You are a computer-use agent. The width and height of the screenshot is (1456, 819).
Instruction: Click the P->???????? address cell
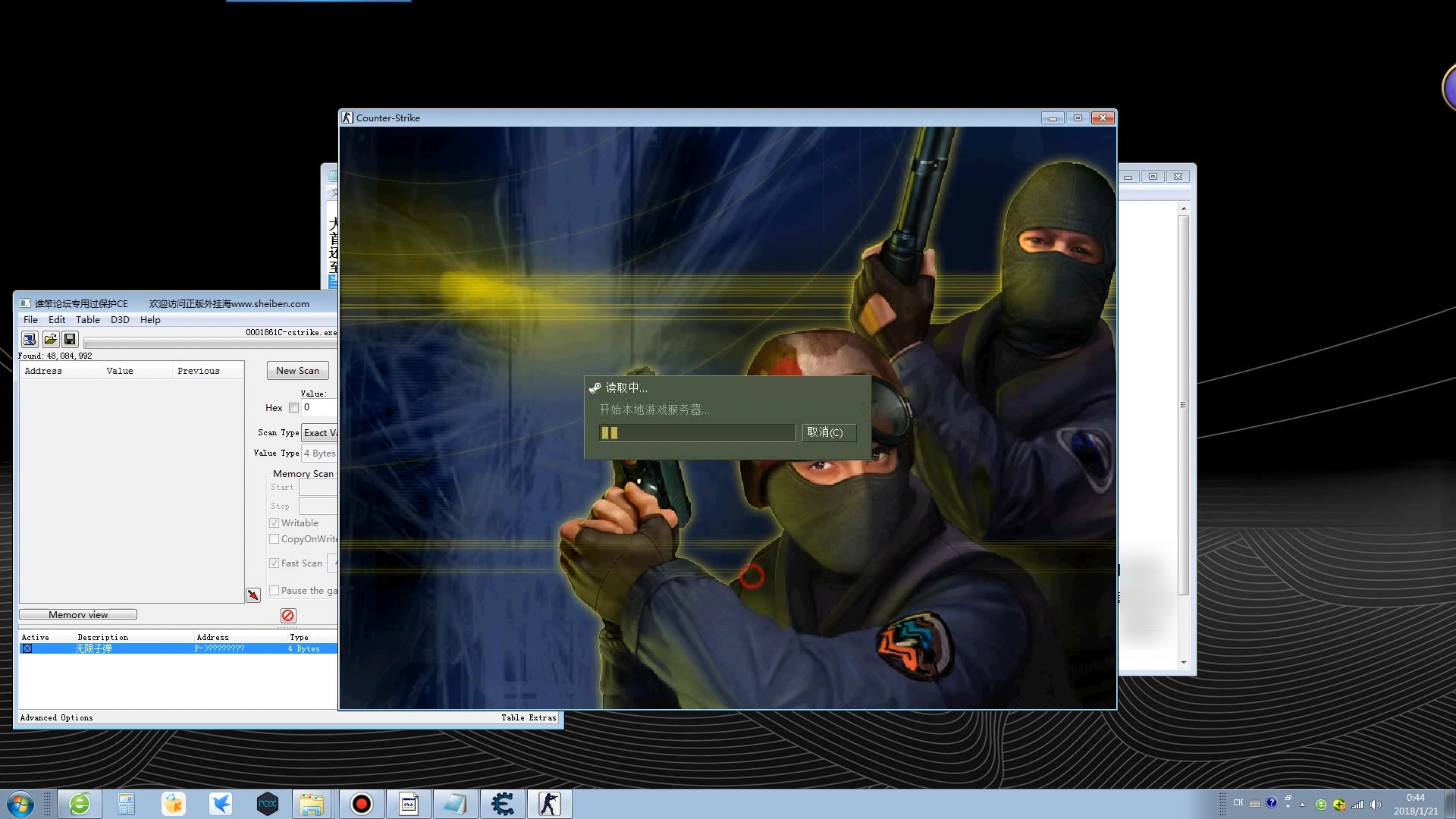click(x=219, y=648)
